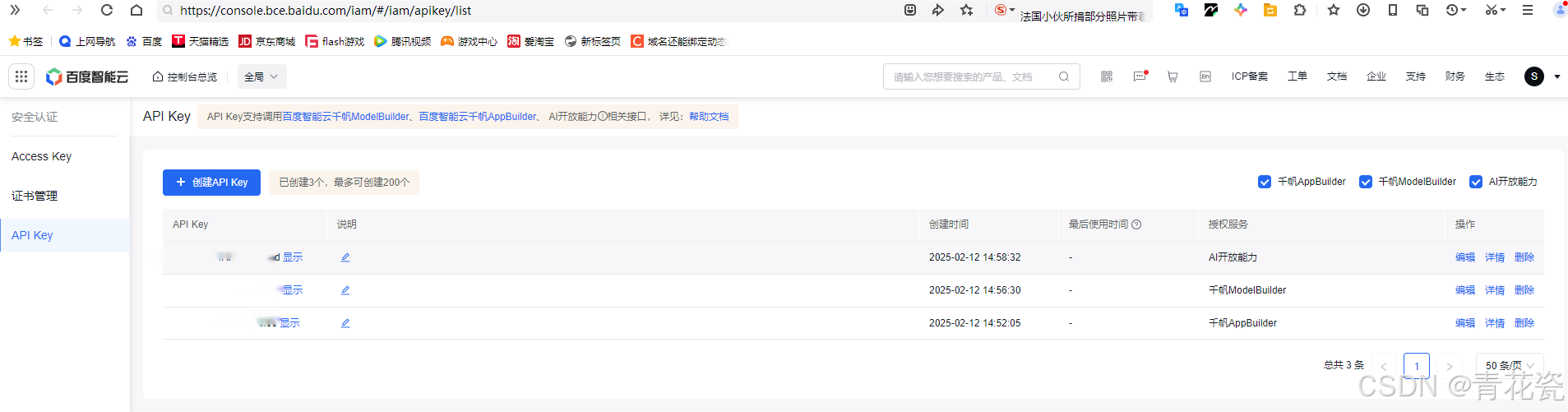
Task: Uncheck the AI开放能力 filter checkbox
Action: (1476, 182)
